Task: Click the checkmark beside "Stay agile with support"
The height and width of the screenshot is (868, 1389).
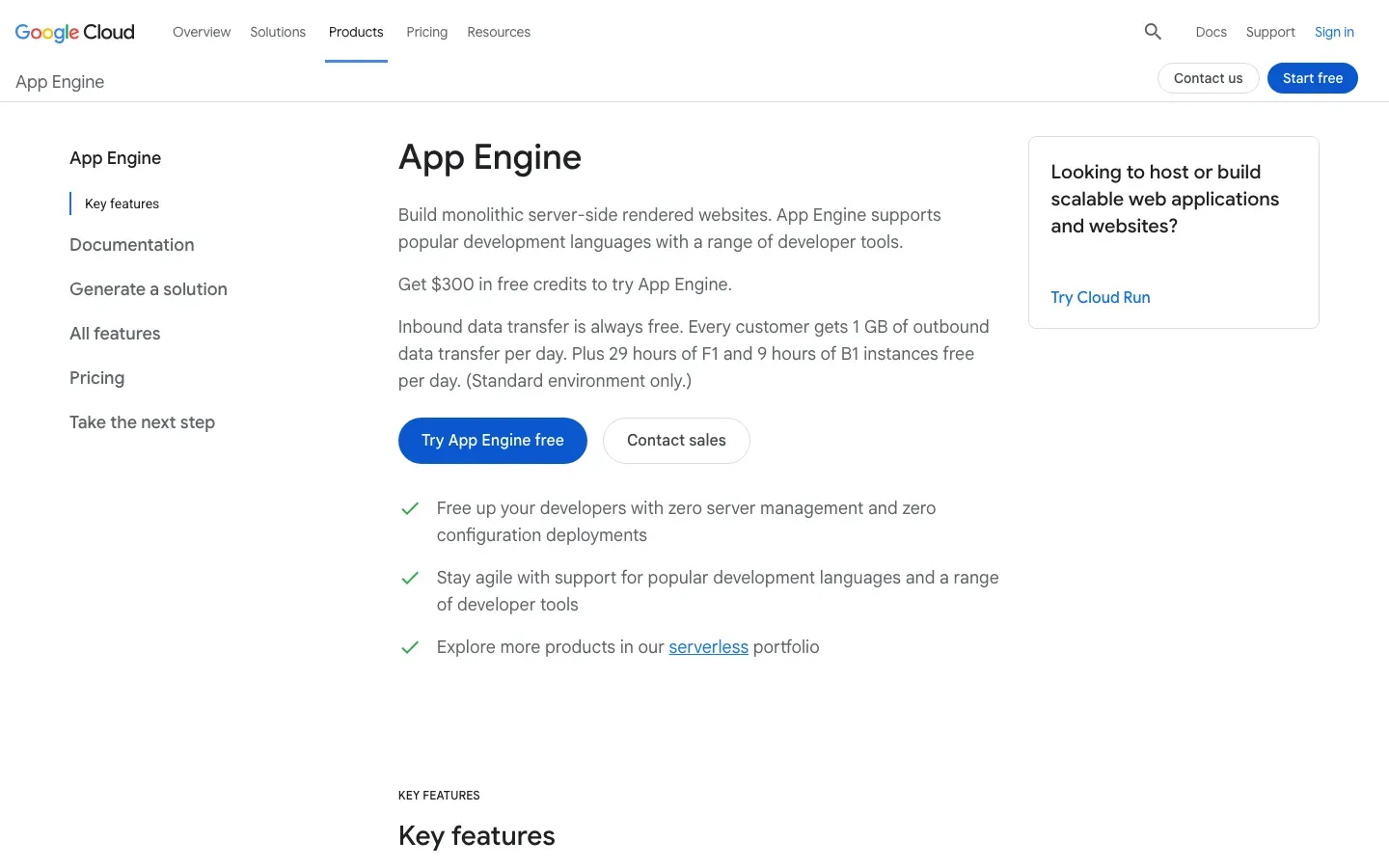Action: tap(410, 578)
